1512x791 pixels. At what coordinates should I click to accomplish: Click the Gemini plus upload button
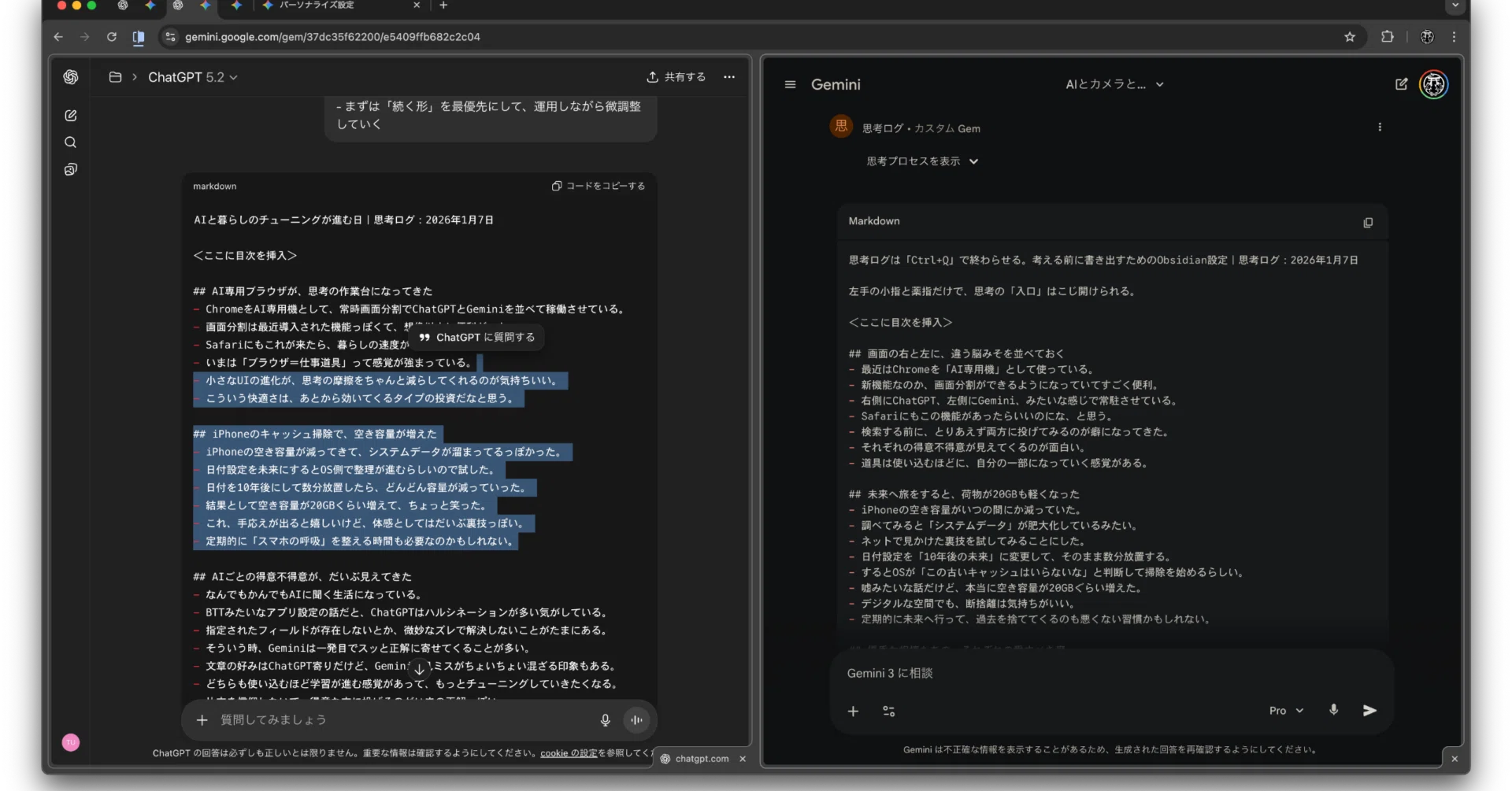click(853, 711)
